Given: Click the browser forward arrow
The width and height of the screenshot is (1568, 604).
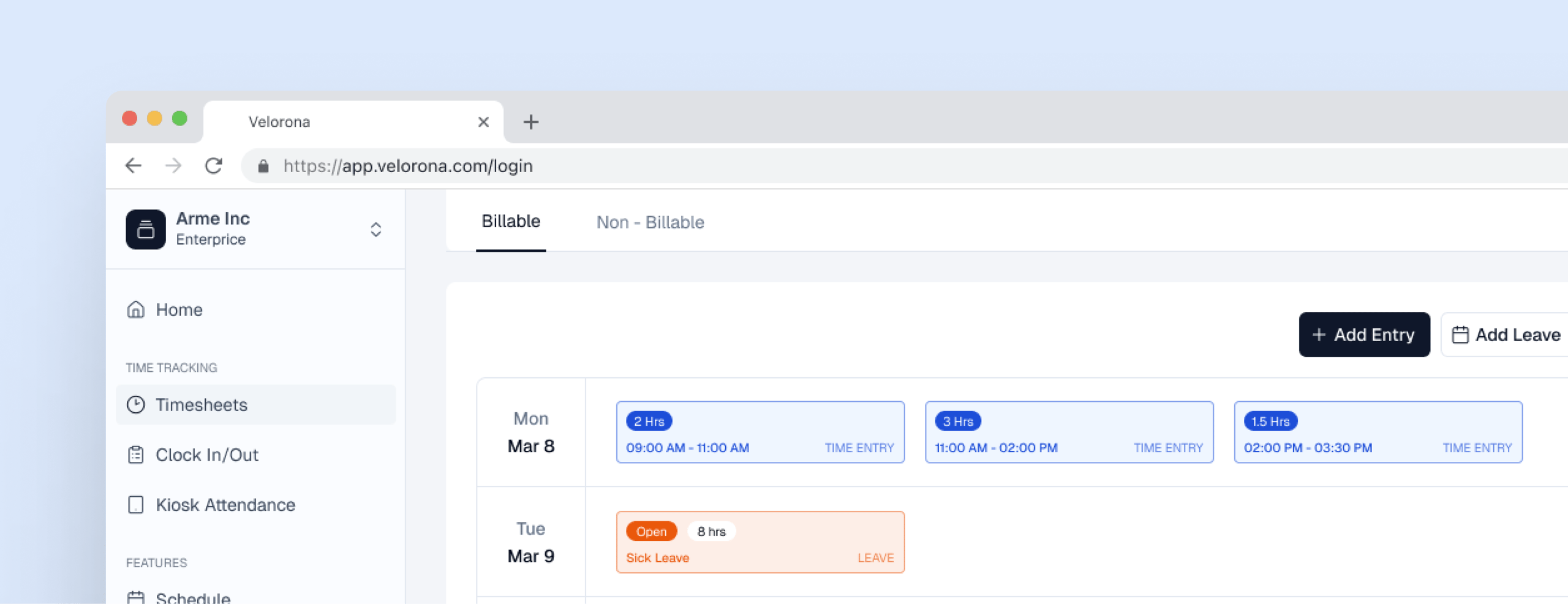Looking at the screenshot, I should pos(173,166).
